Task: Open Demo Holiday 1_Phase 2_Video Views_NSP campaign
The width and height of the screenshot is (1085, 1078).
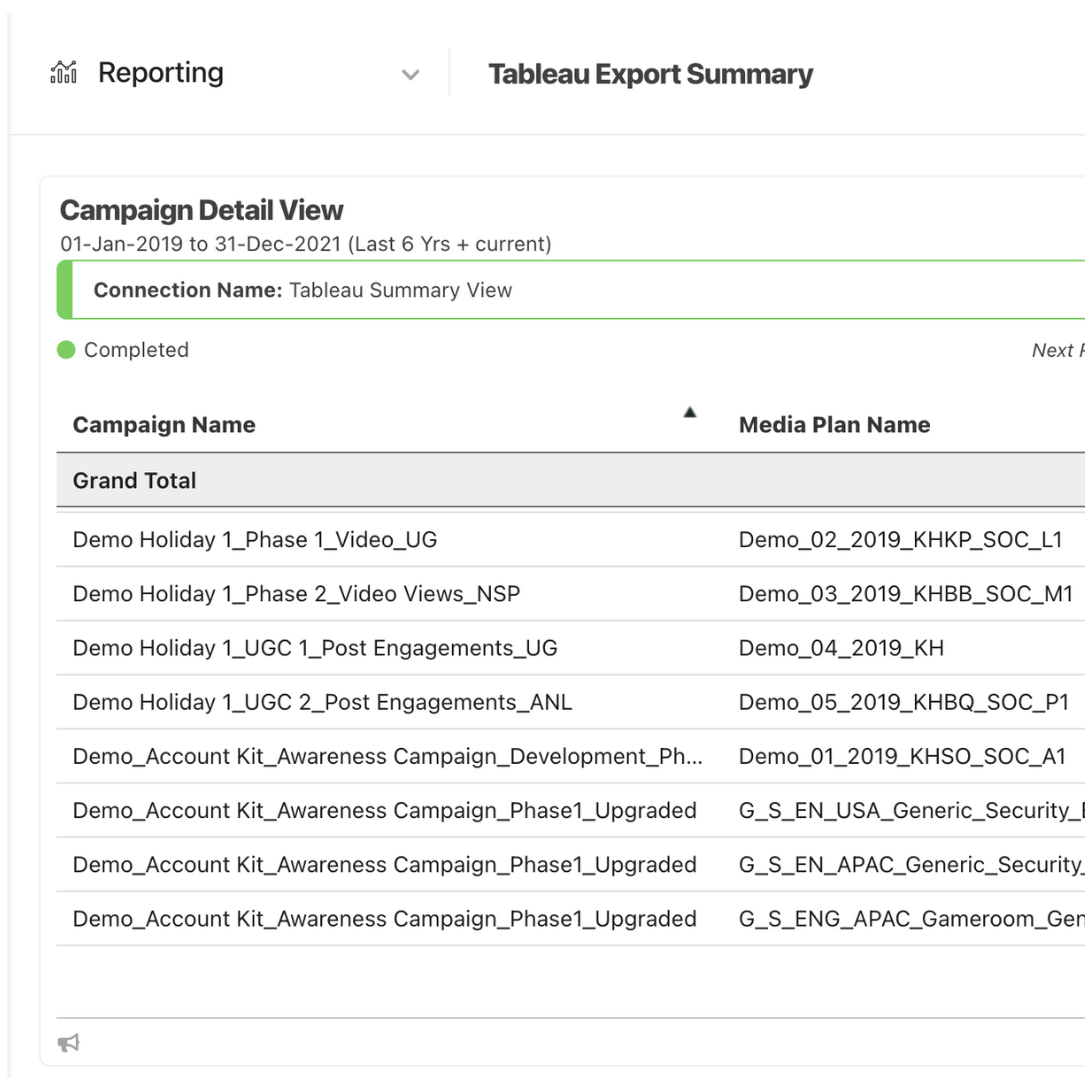Action: [x=296, y=594]
